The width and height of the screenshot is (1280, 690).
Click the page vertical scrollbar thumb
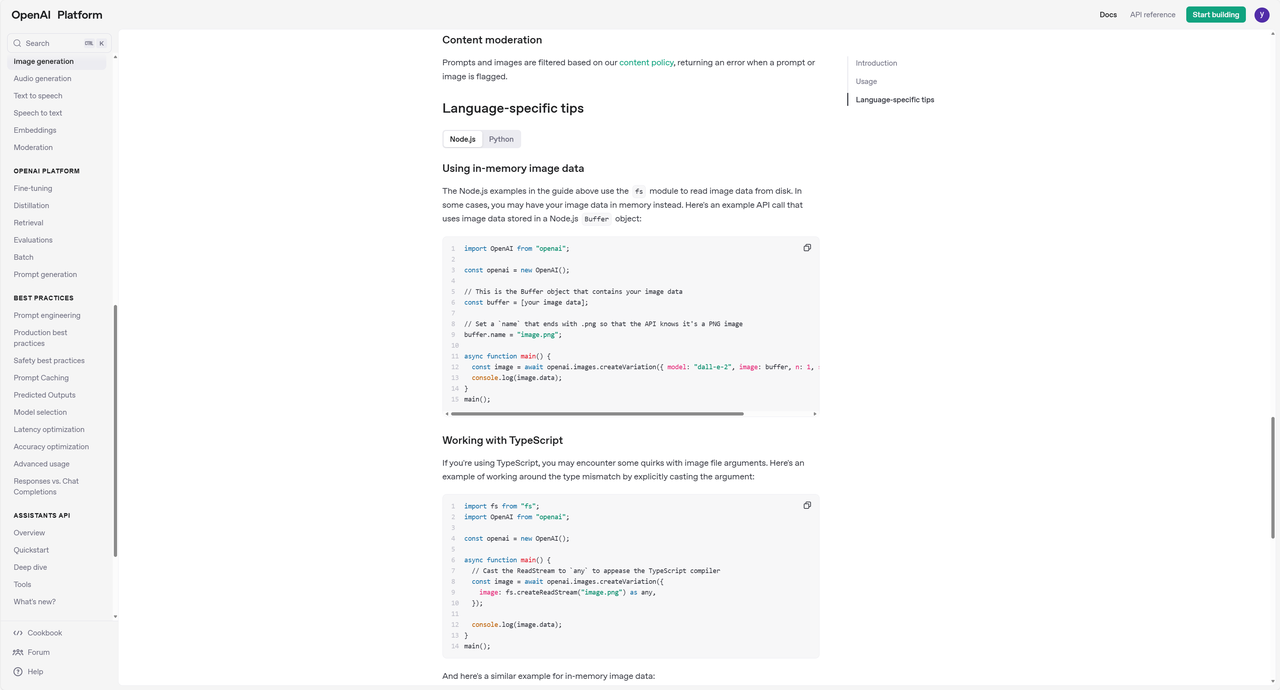[1273, 478]
